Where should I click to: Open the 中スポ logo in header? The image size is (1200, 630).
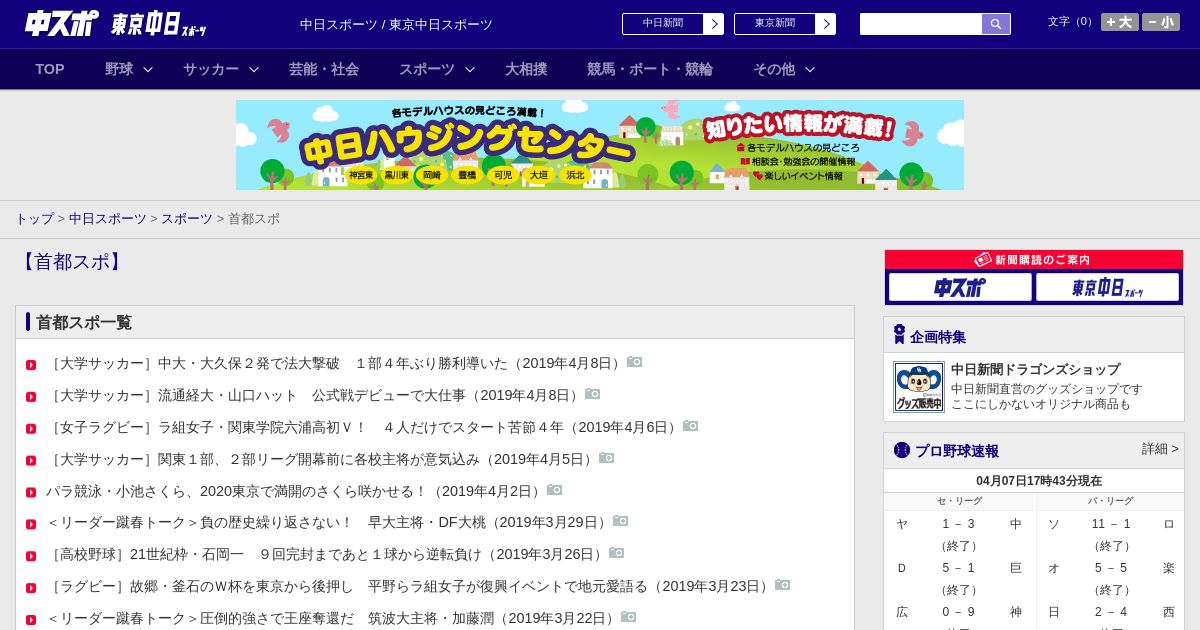point(62,23)
